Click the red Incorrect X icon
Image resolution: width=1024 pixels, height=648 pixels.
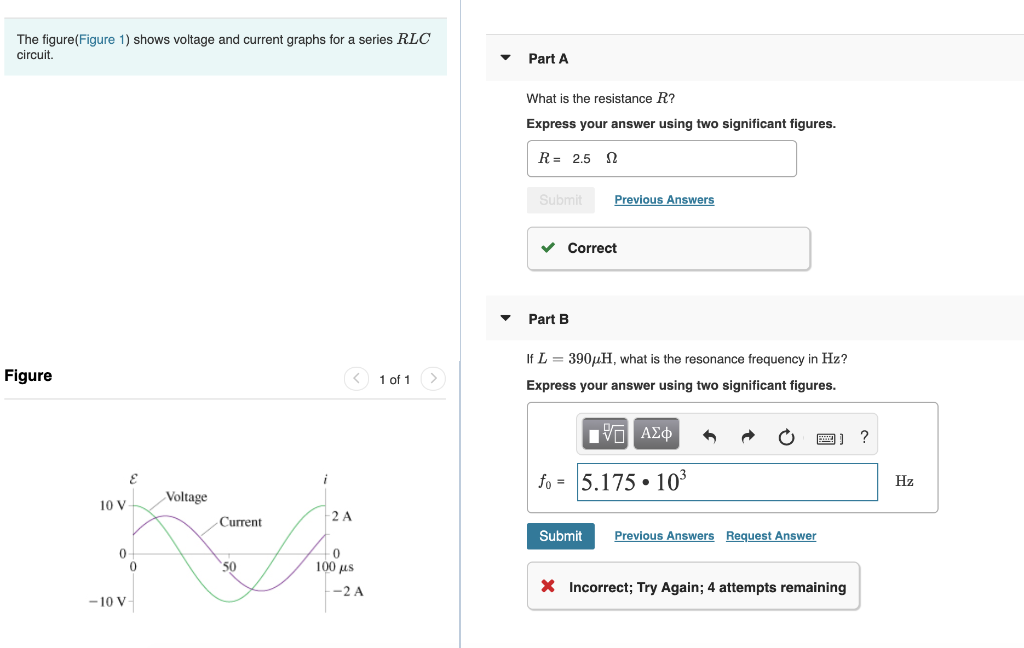click(547, 586)
